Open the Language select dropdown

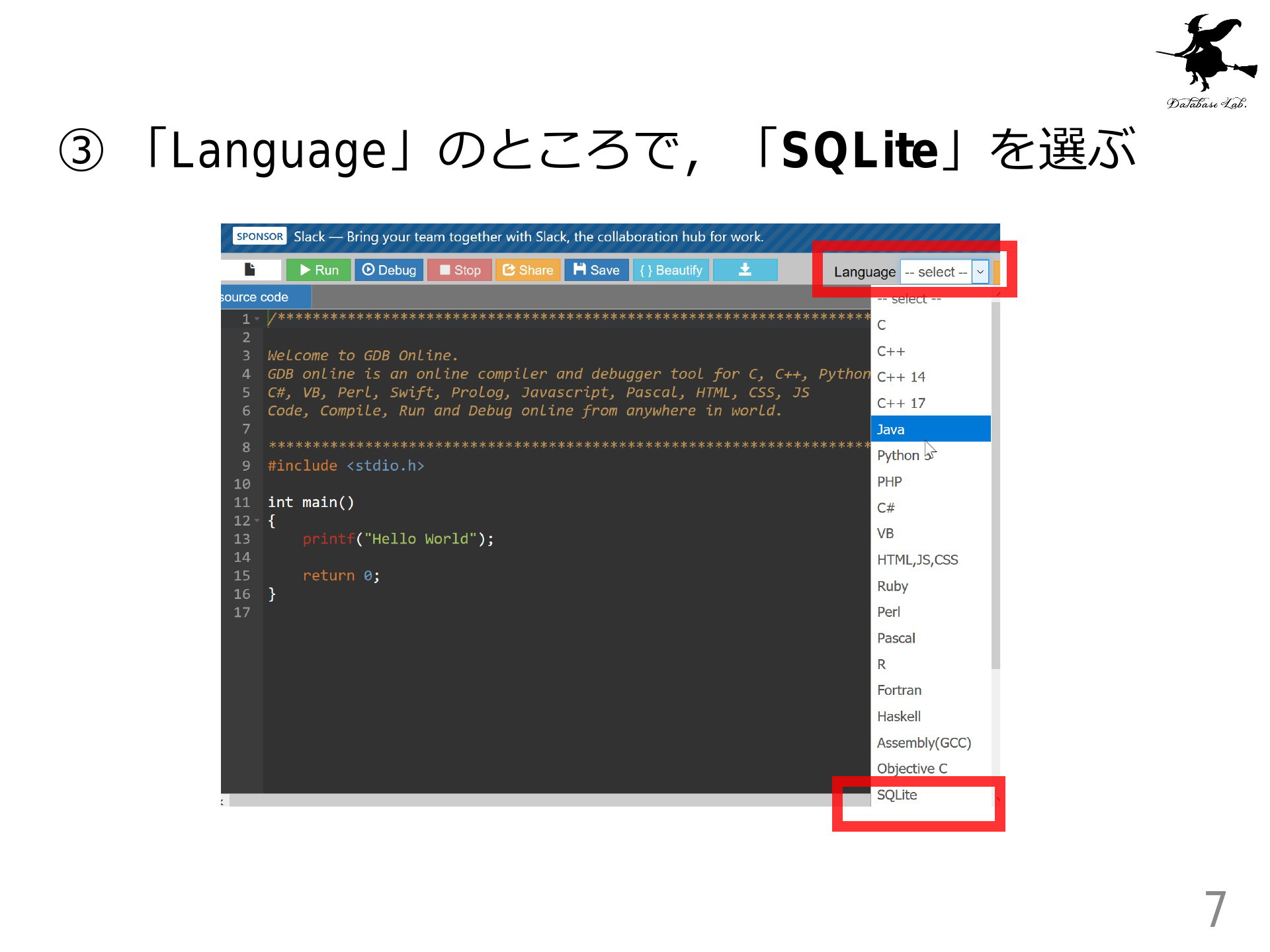coord(945,272)
